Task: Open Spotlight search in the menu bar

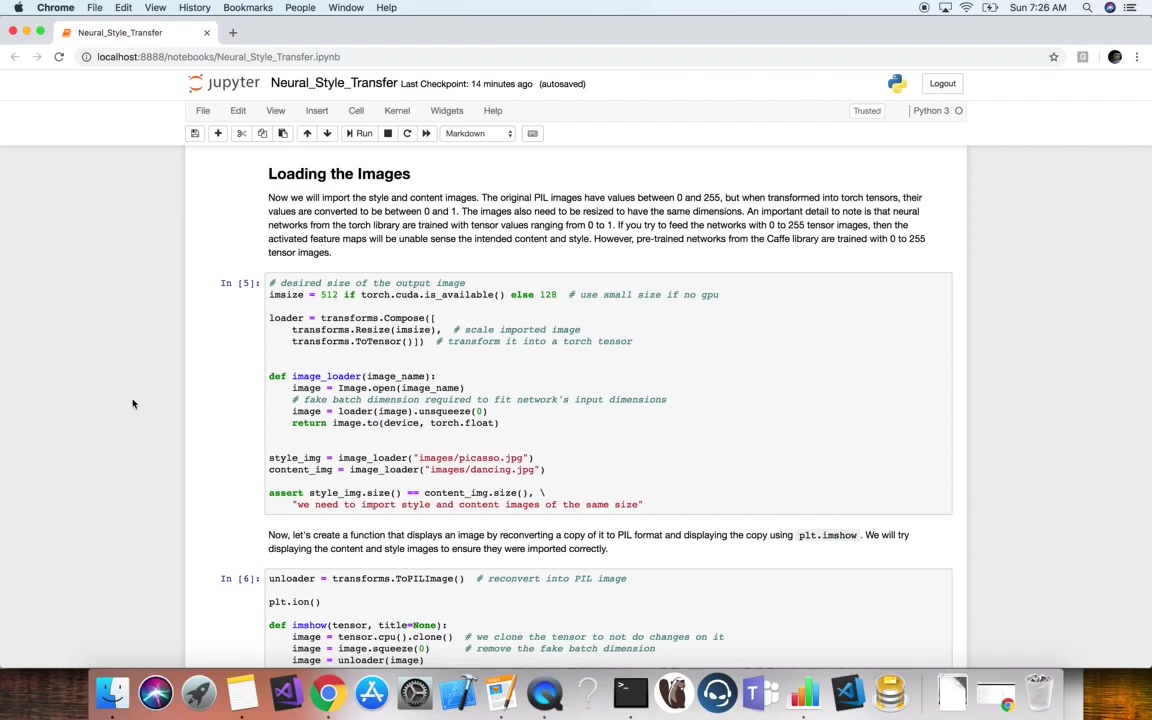Action: point(1087,7)
